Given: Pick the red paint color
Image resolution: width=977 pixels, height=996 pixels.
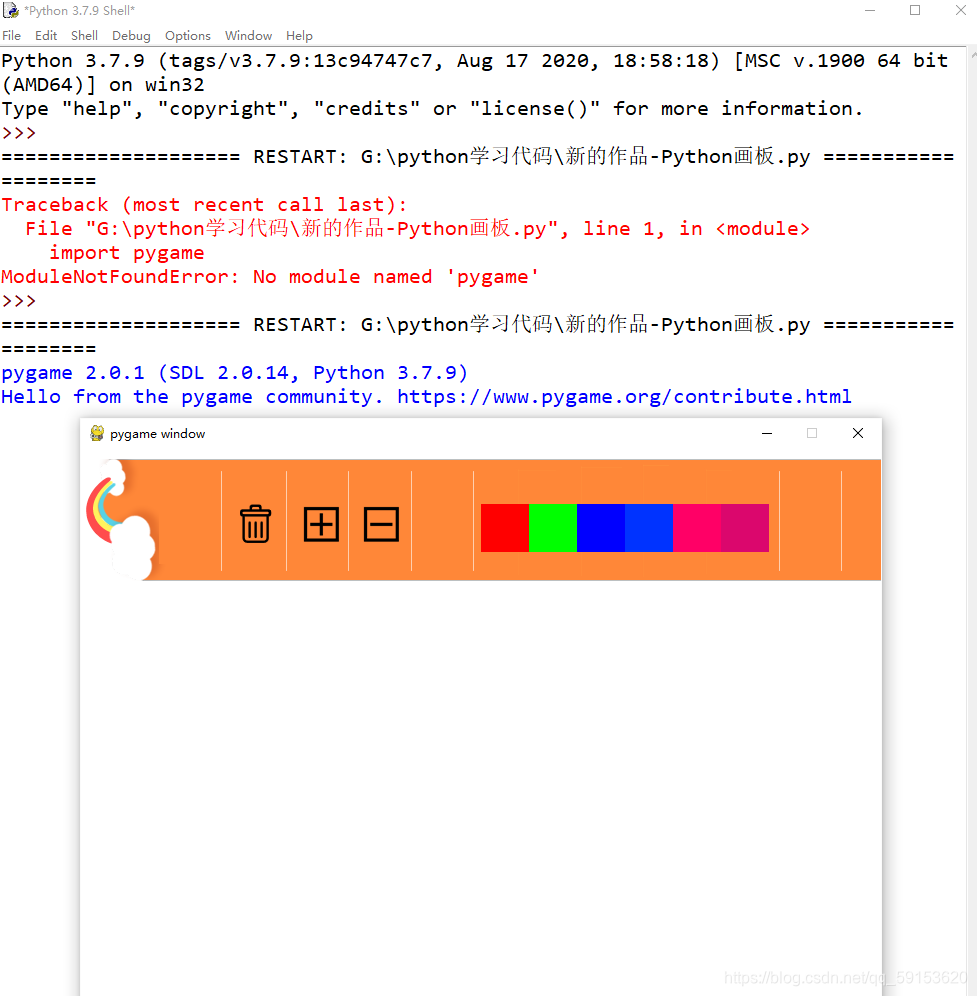Looking at the screenshot, I should point(504,528).
